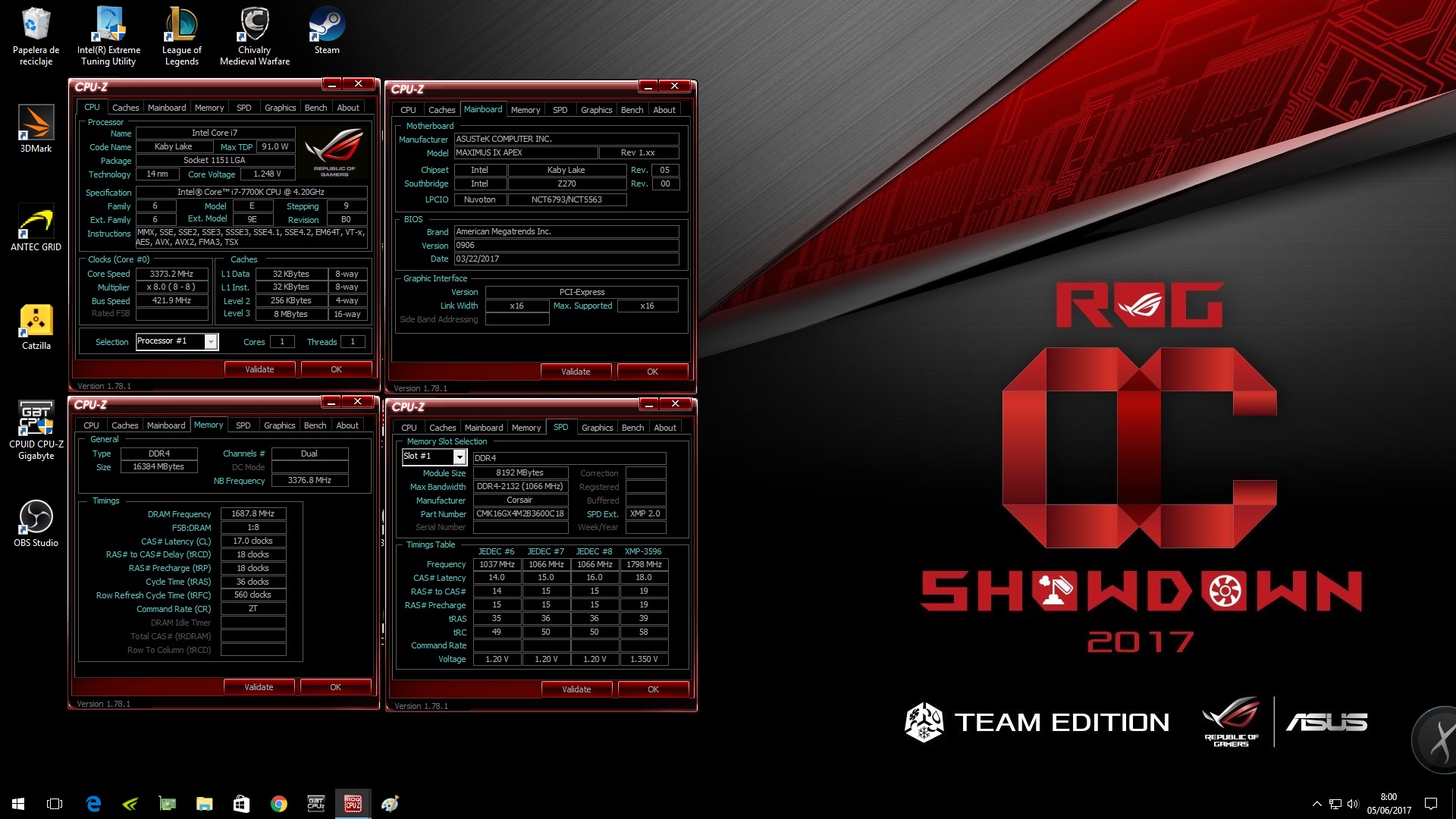The width and height of the screenshot is (1456, 819).
Task: Expand the Processor #1 selection dropdown
Action: point(211,342)
